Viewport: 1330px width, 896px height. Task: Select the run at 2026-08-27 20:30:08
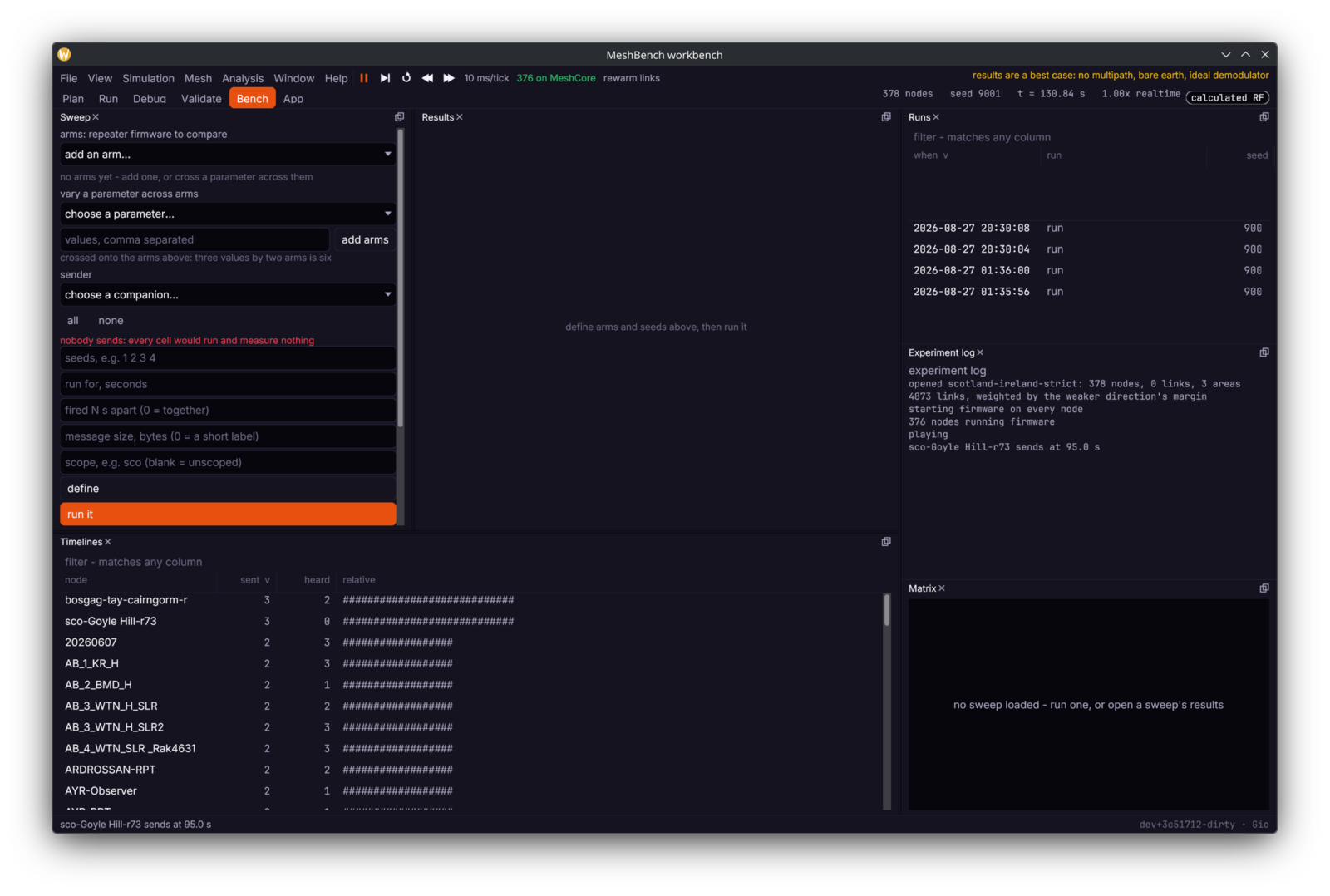(x=1088, y=228)
